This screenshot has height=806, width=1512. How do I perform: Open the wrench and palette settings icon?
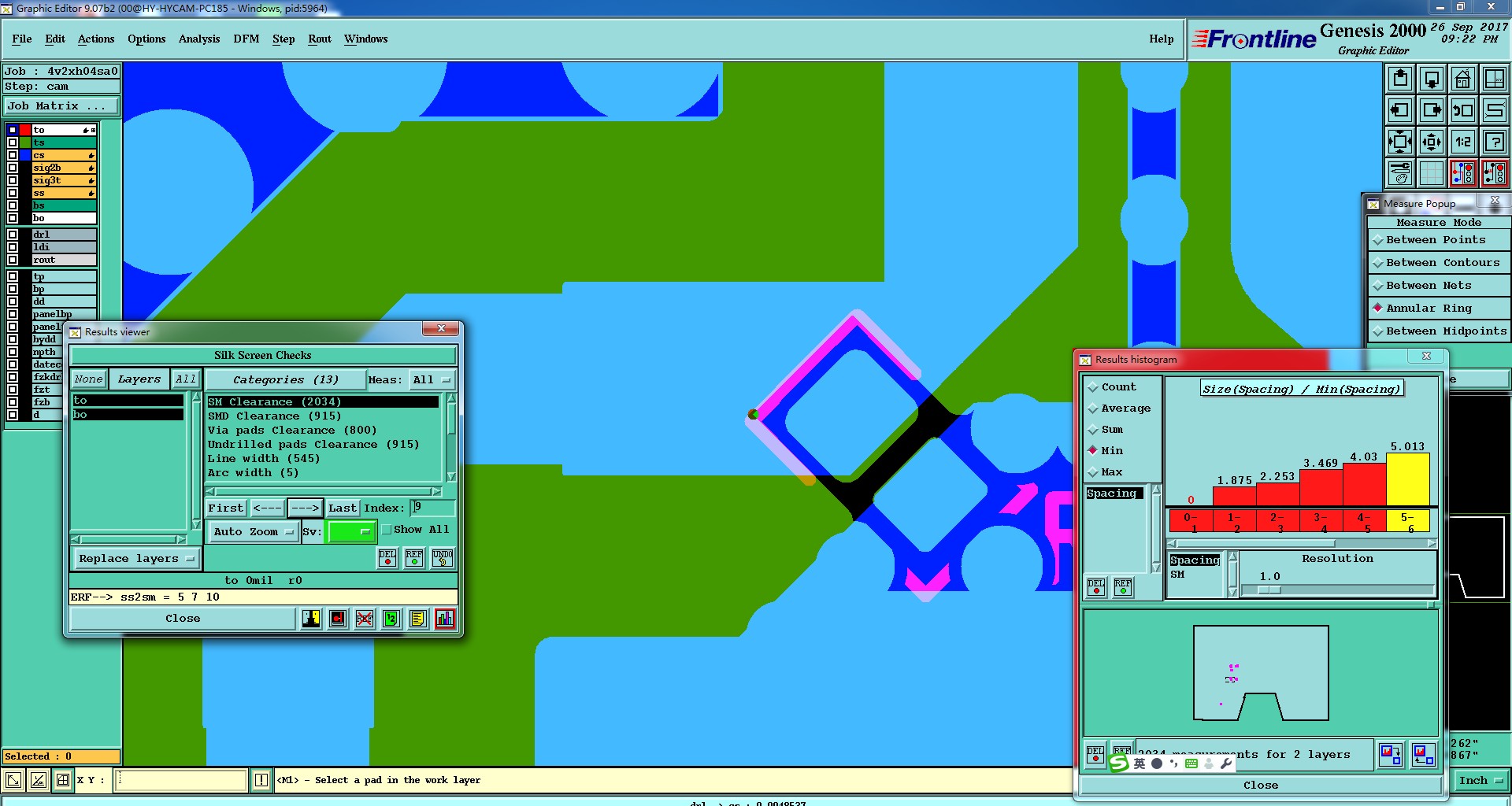tap(1400, 173)
